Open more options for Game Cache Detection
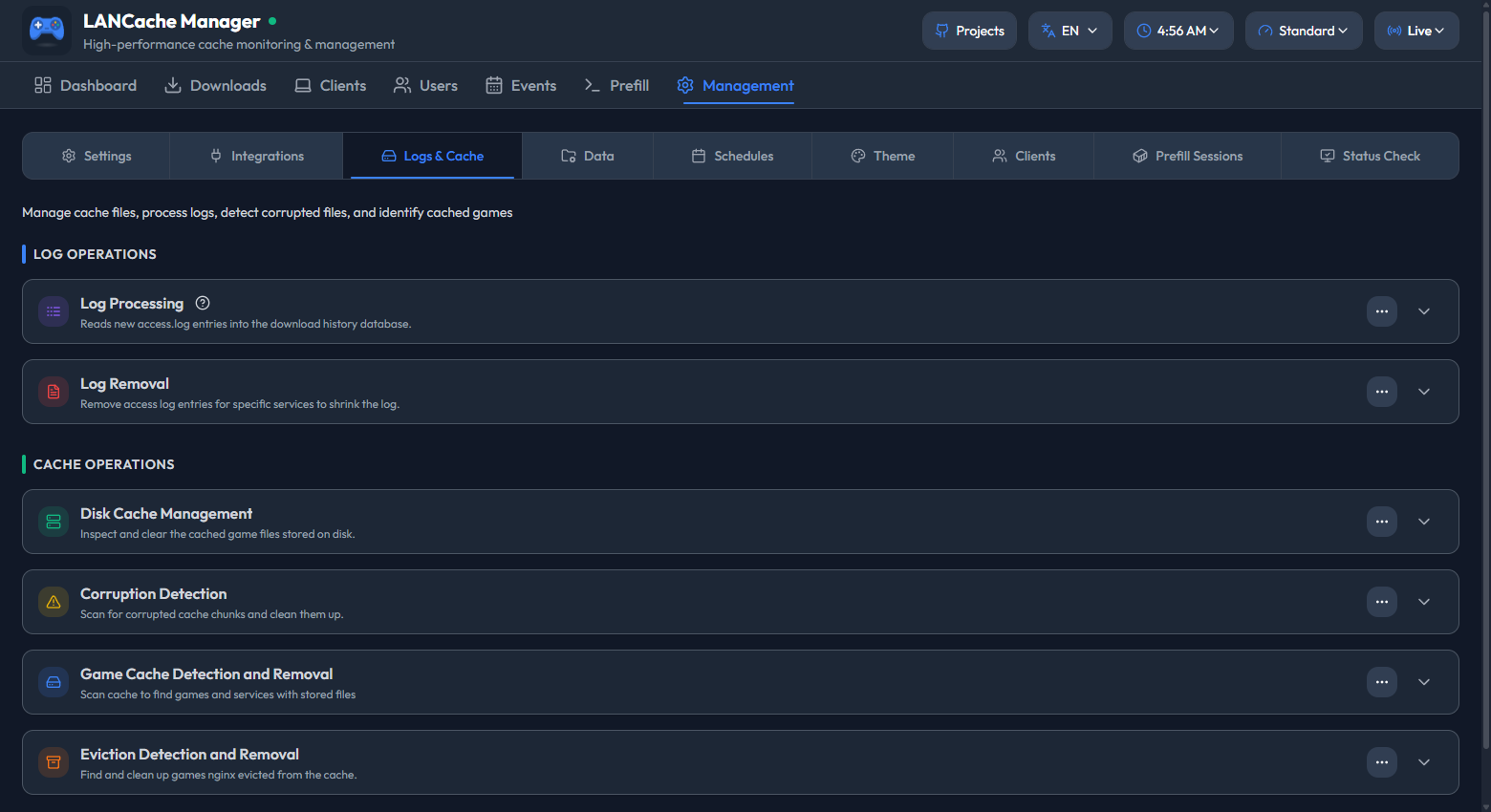1491x812 pixels. click(x=1382, y=682)
